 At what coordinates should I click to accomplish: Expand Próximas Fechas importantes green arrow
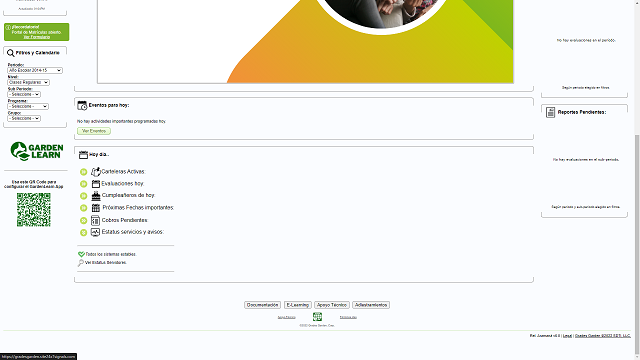[x=84, y=208]
